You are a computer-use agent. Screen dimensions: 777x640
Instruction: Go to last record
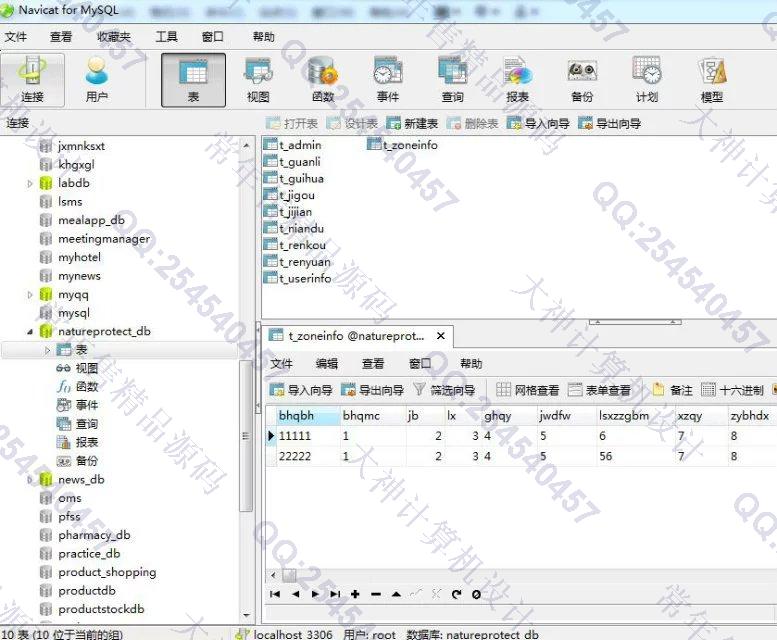[x=335, y=594]
